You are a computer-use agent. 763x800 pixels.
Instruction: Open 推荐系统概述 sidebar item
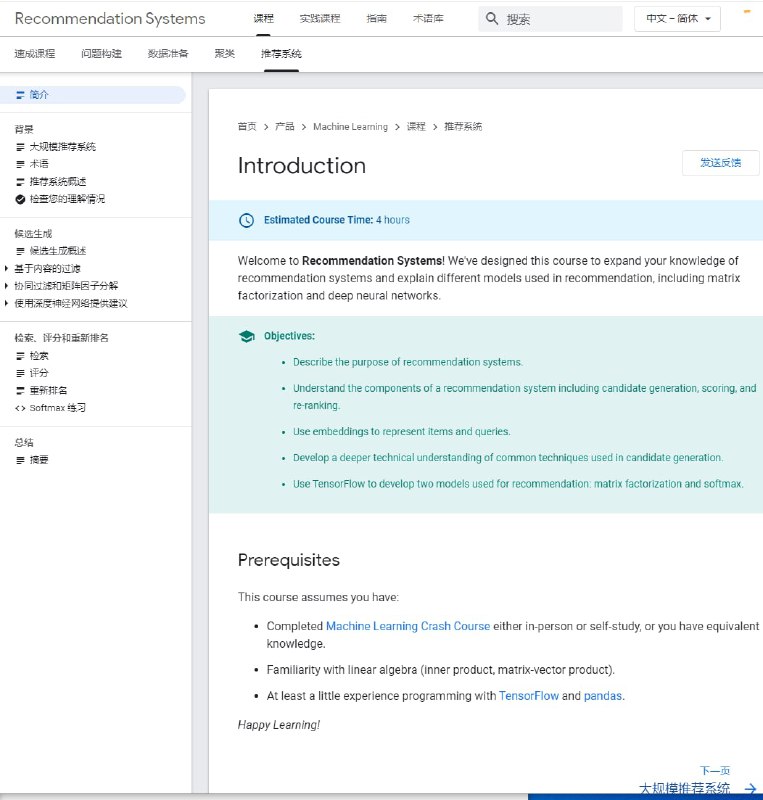(x=58, y=182)
